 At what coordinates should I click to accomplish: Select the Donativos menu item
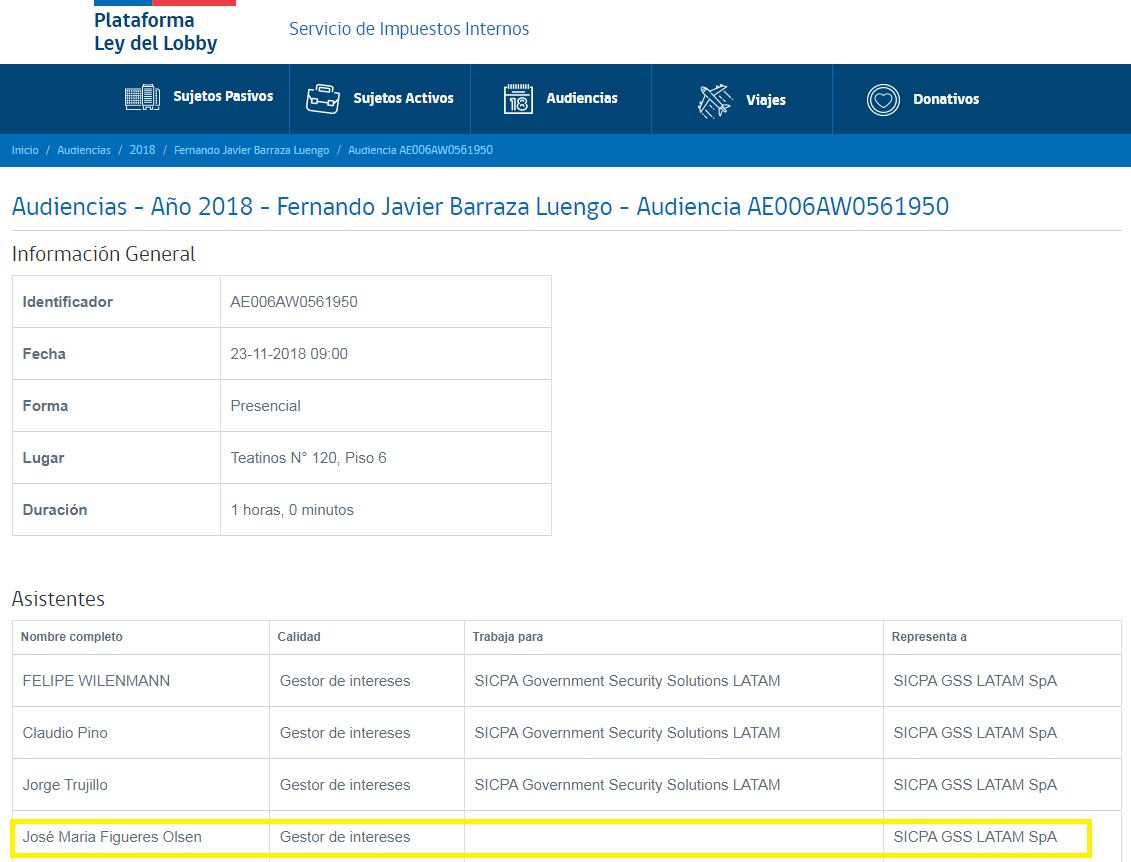pyautogui.click(x=945, y=99)
